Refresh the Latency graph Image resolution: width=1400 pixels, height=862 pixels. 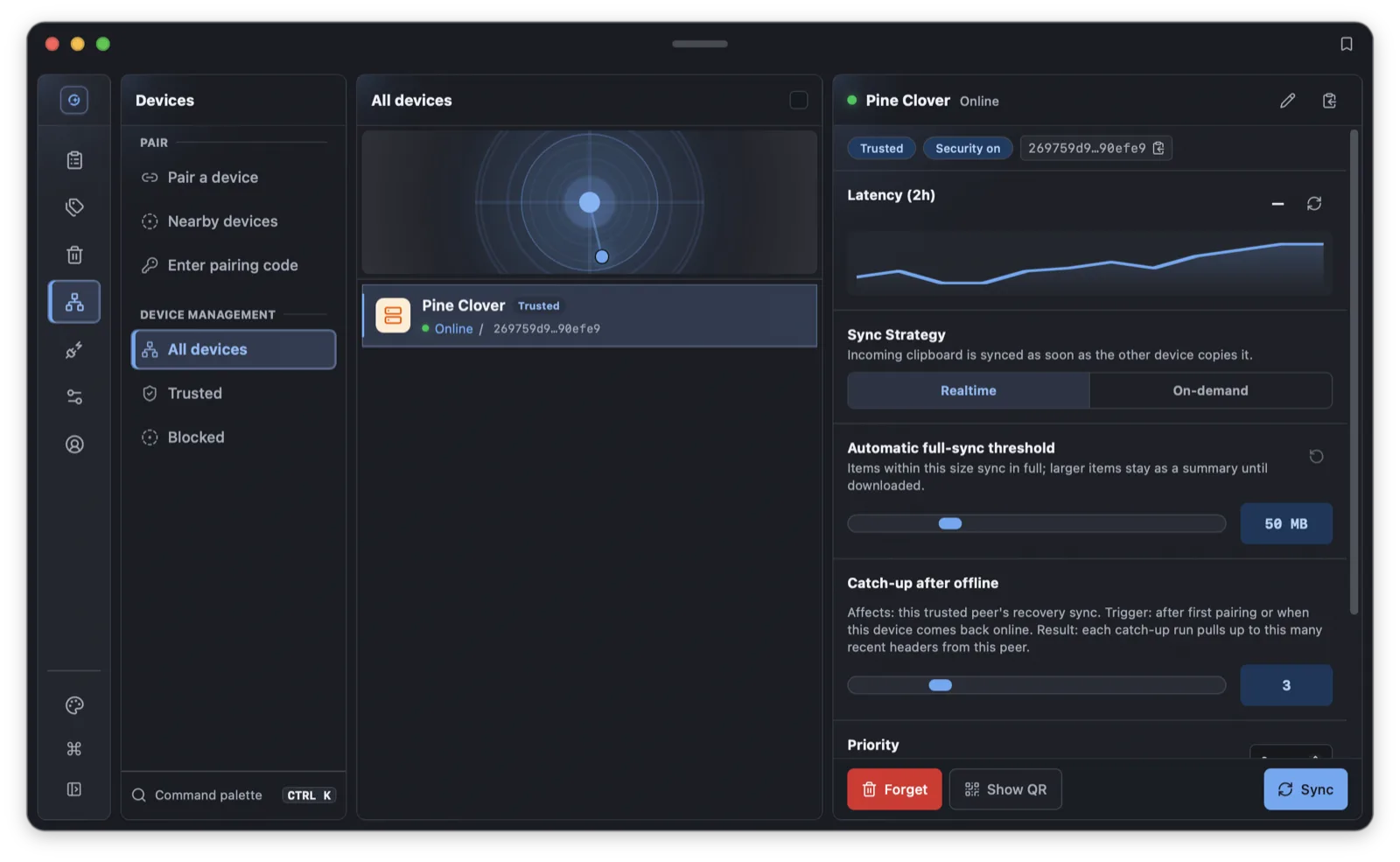[1314, 203]
